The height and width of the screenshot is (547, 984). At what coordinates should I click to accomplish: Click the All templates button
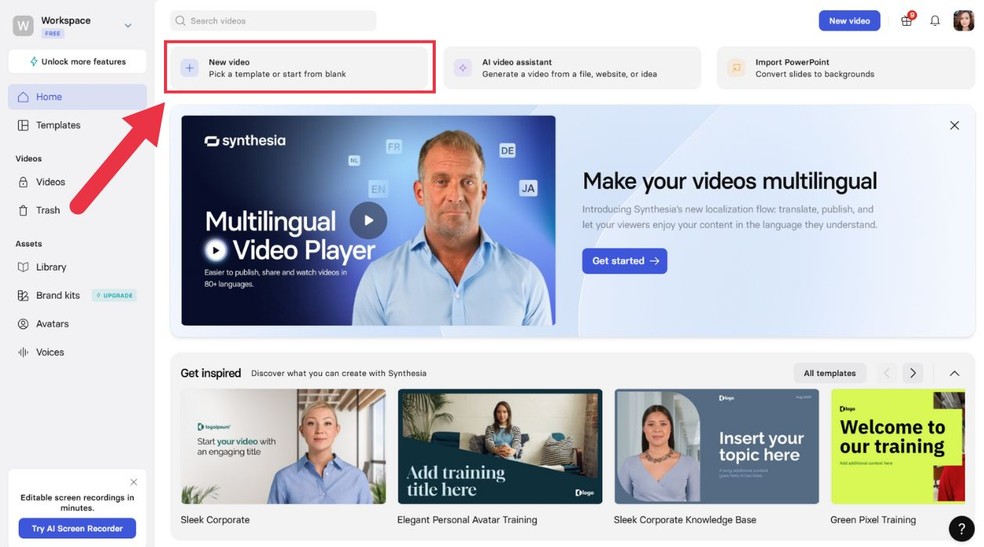(x=830, y=373)
